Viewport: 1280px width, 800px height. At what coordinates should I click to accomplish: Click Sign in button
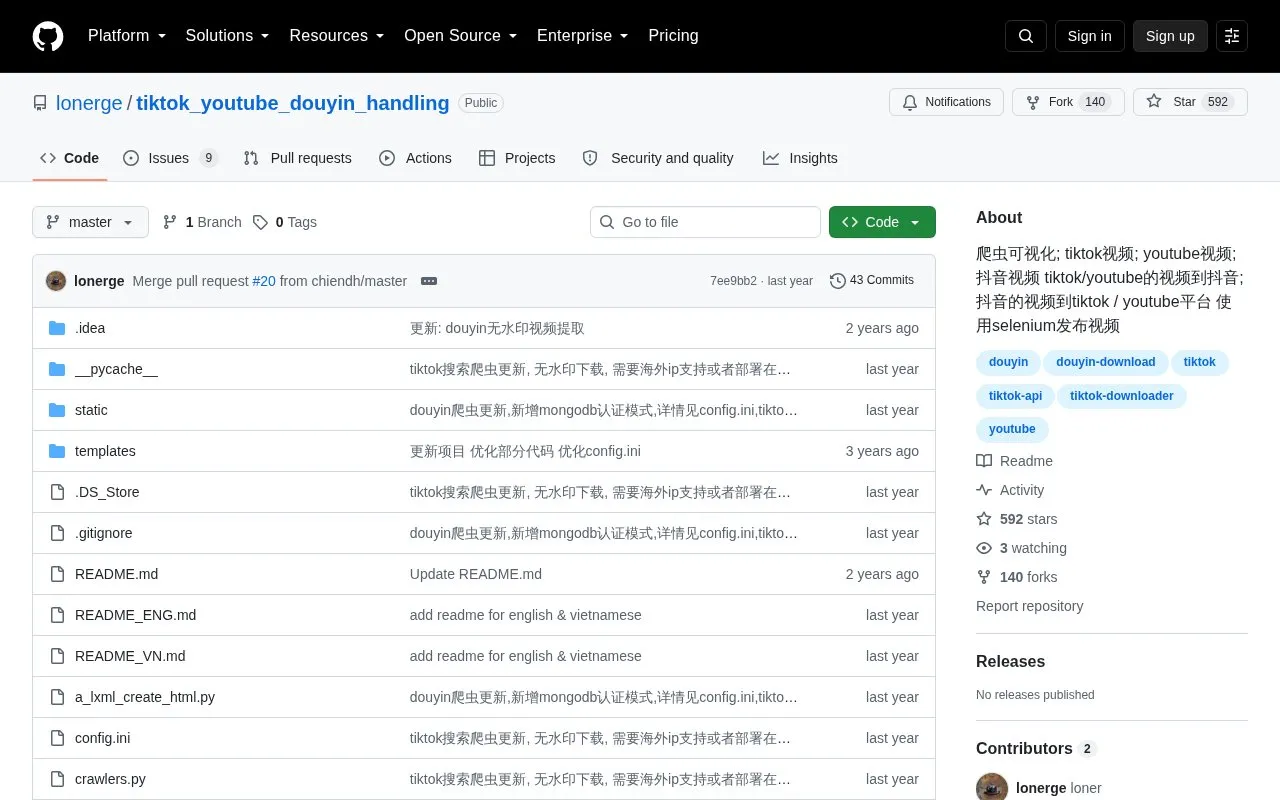(1089, 36)
